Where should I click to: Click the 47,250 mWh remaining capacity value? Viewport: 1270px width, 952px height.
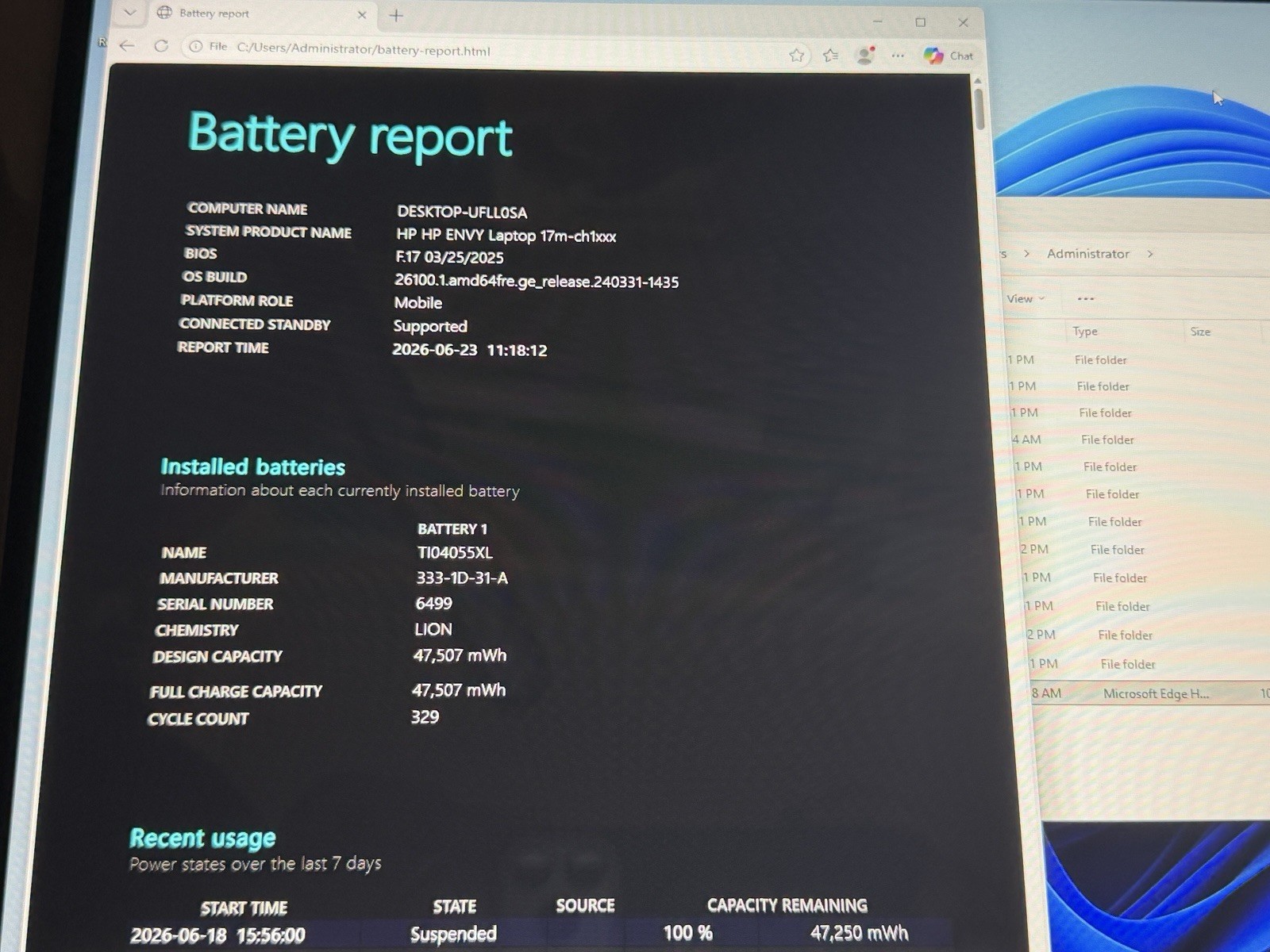click(859, 933)
